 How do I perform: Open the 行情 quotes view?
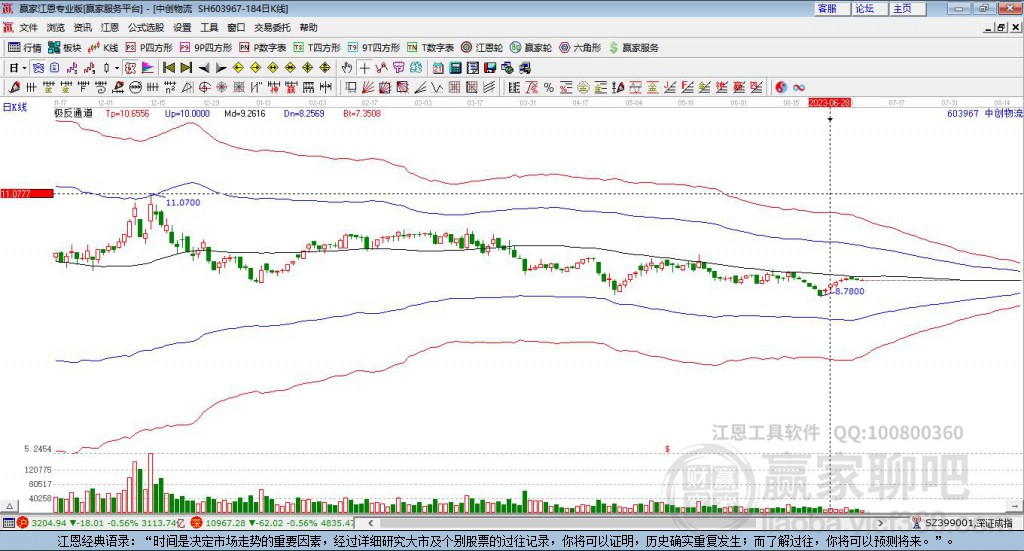pyautogui.click(x=25, y=48)
